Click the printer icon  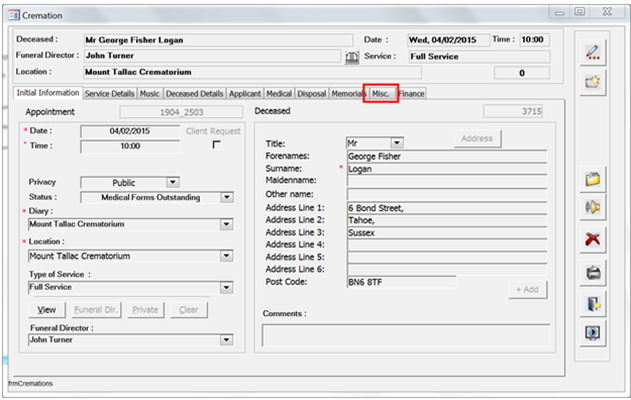pyautogui.click(x=593, y=272)
